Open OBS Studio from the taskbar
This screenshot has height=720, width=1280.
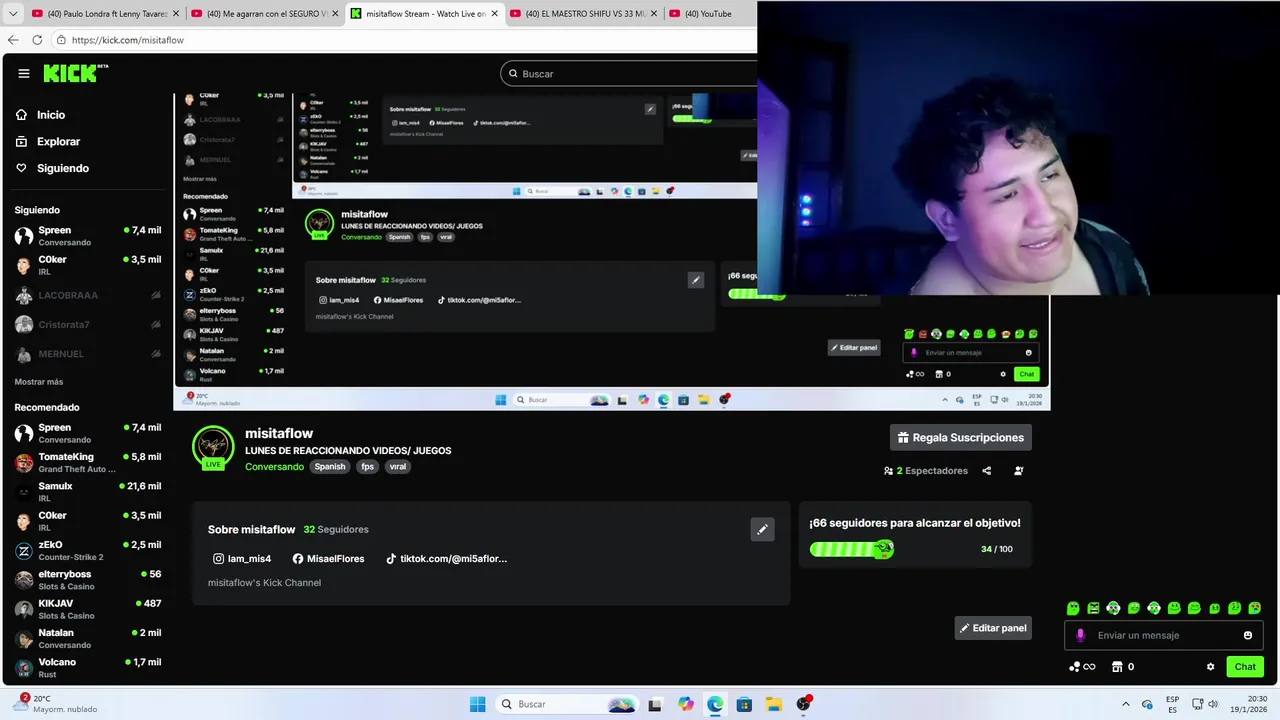(x=803, y=704)
